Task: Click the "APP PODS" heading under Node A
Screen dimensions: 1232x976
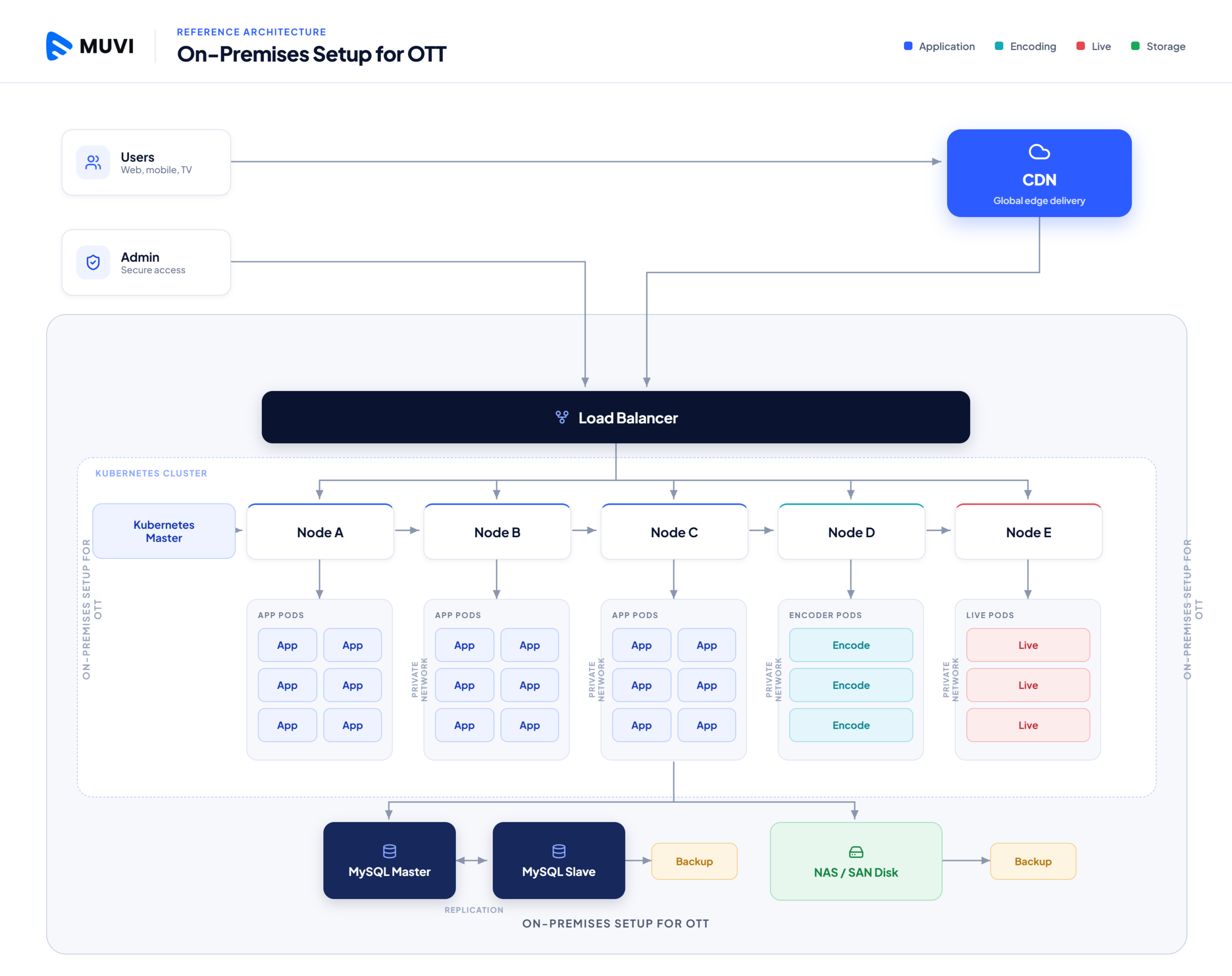Action: click(281, 615)
